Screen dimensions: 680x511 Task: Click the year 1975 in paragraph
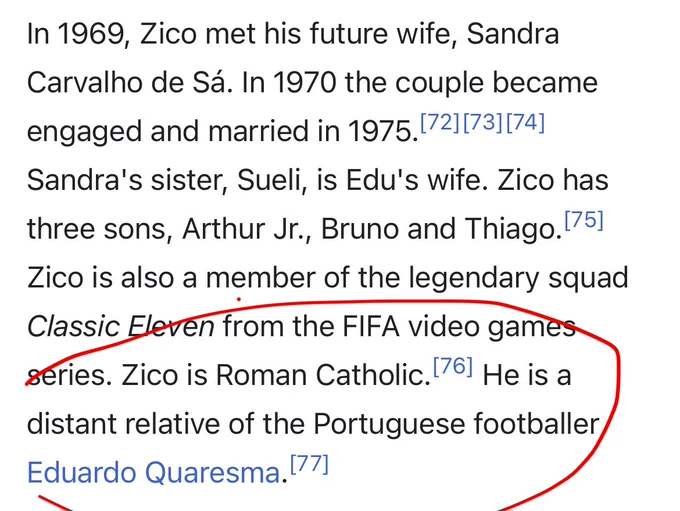(379, 131)
